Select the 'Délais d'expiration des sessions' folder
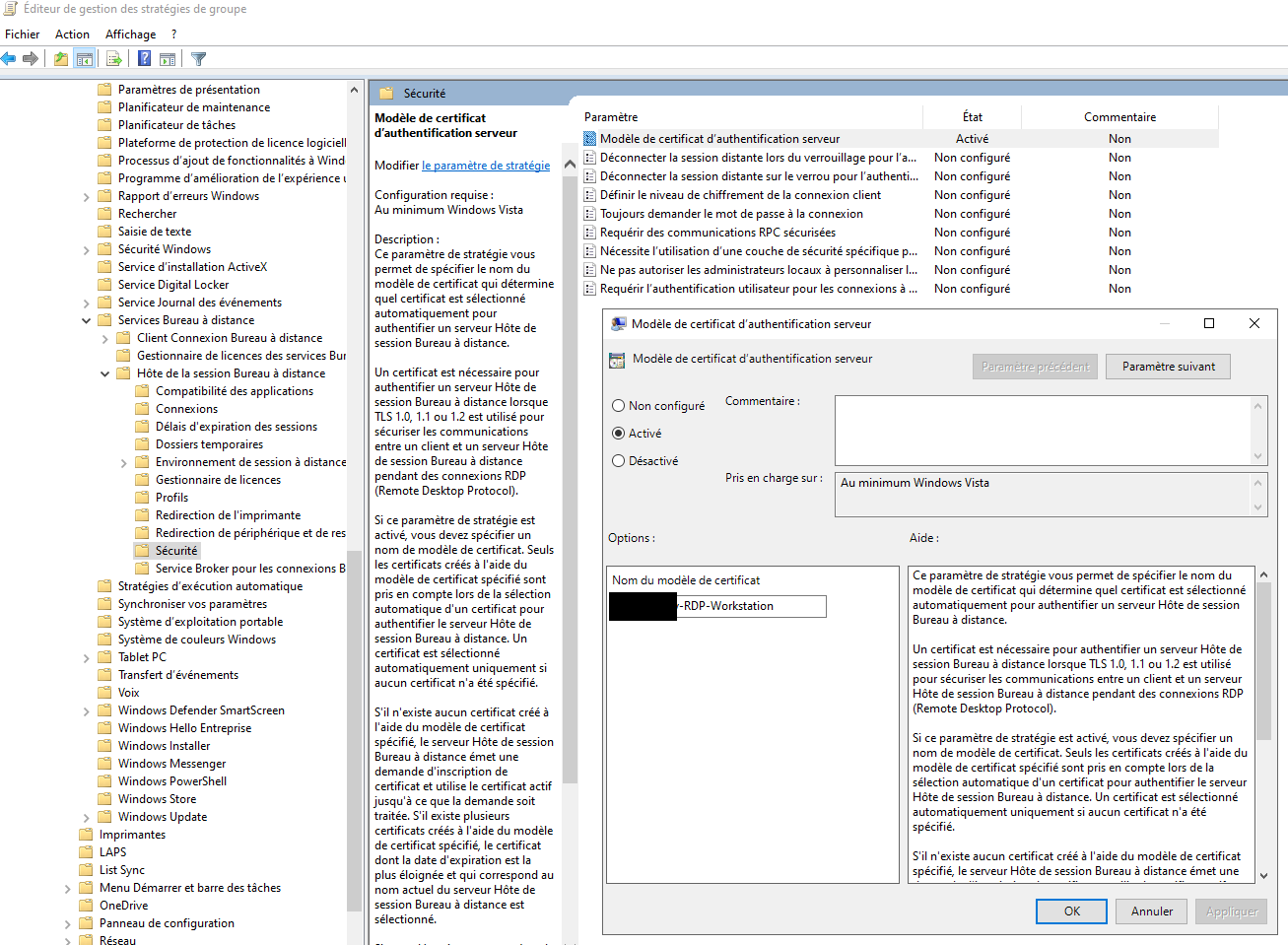 click(x=237, y=427)
